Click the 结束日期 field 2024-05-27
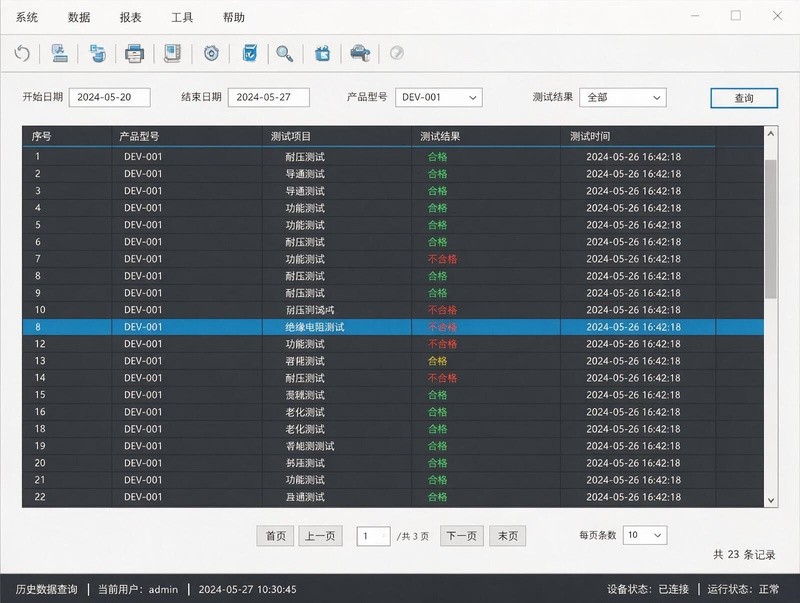 (269, 97)
